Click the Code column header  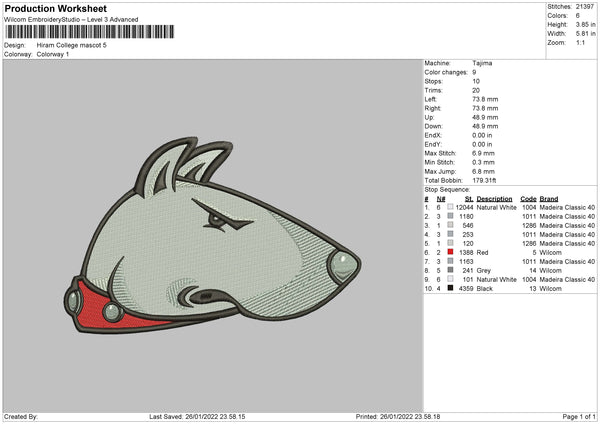point(528,199)
